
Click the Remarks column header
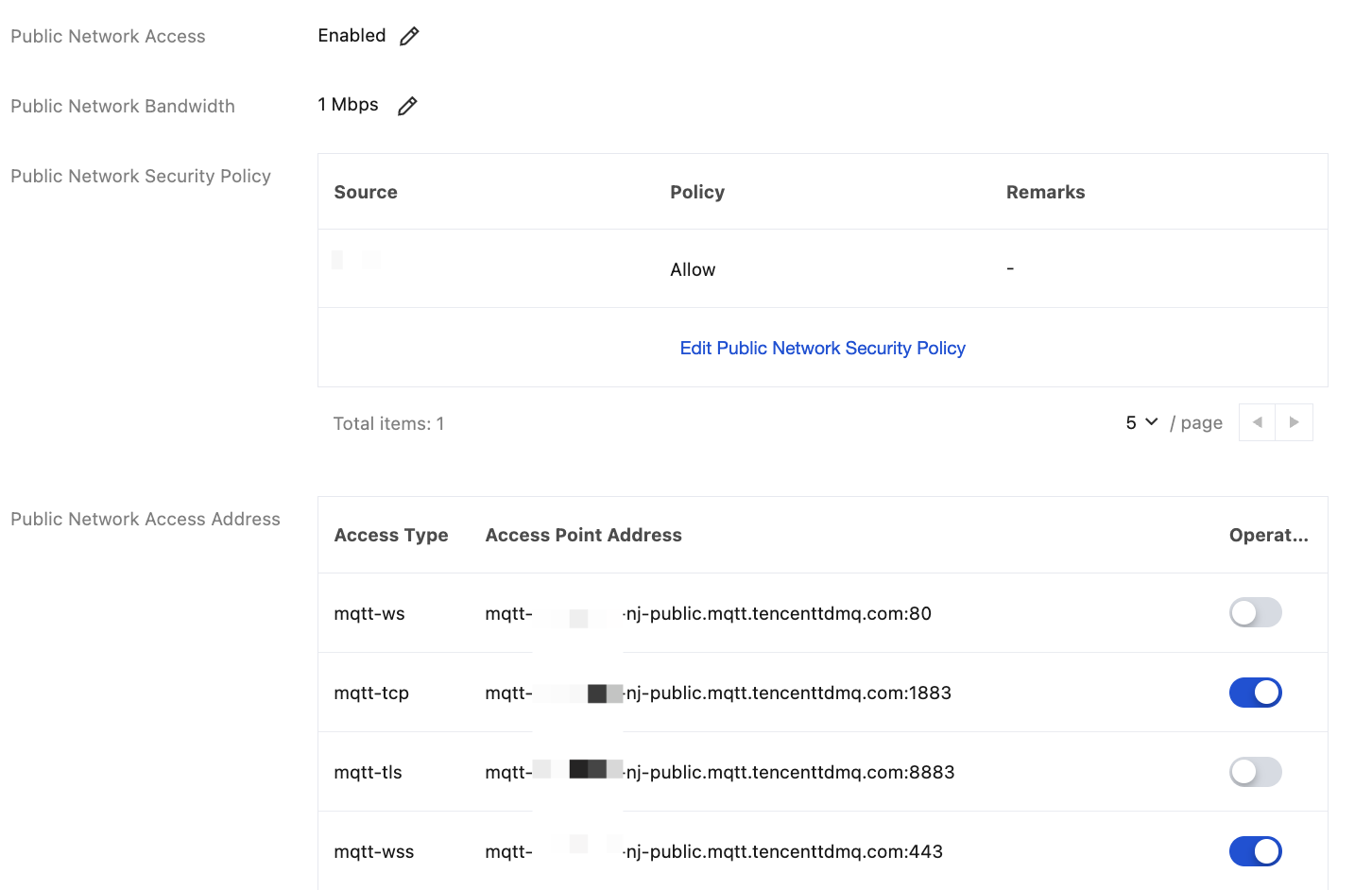1045,193
